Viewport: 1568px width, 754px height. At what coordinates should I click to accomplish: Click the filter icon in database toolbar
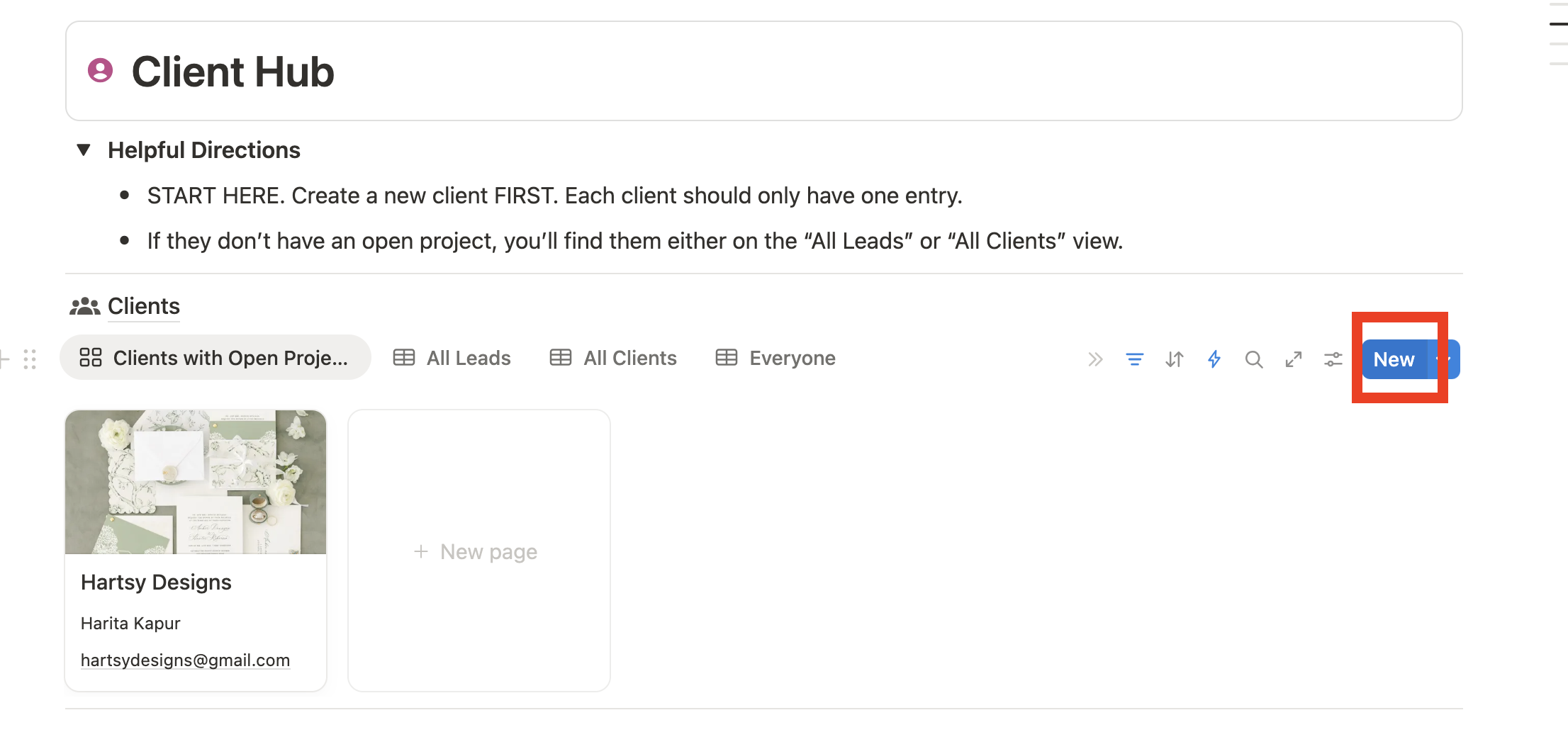click(x=1134, y=359)
